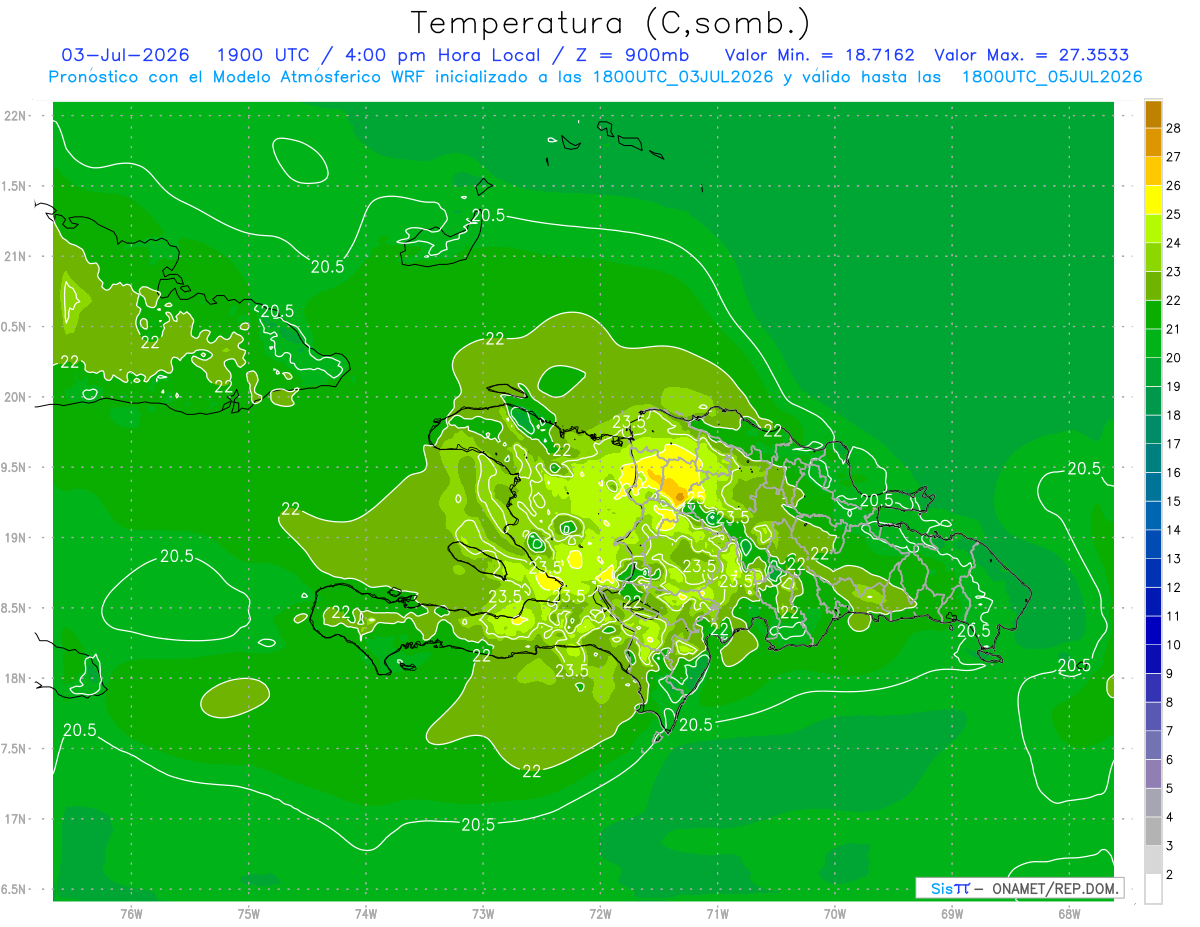Click the "73W" longitude axis label
This screenshot has width=1200, height=927.
coord(483,913)
